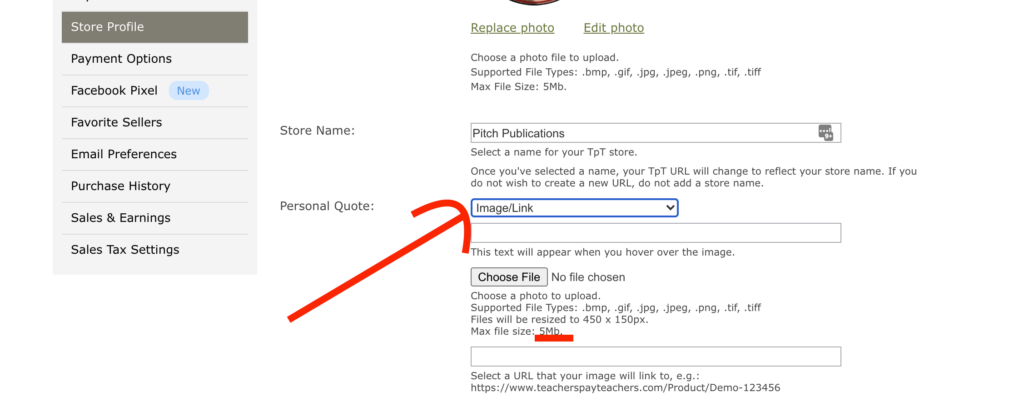This screenshot has height=402, width=1024.
Task: Click the Replace photo link
Action: 512,28
